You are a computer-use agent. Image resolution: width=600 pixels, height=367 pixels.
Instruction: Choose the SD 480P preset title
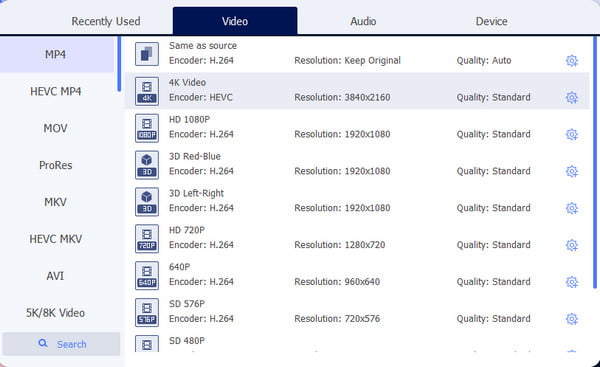tap(187, 341)
